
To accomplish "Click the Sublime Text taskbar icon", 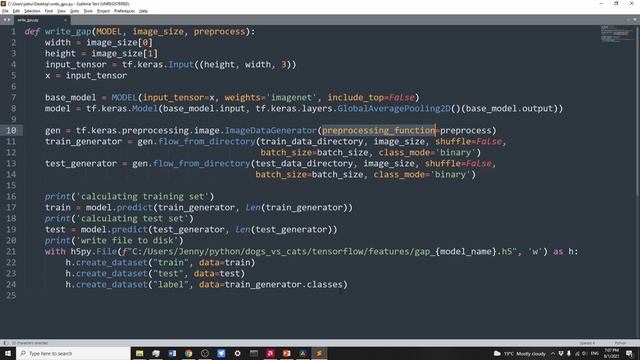I will [319, 353].
